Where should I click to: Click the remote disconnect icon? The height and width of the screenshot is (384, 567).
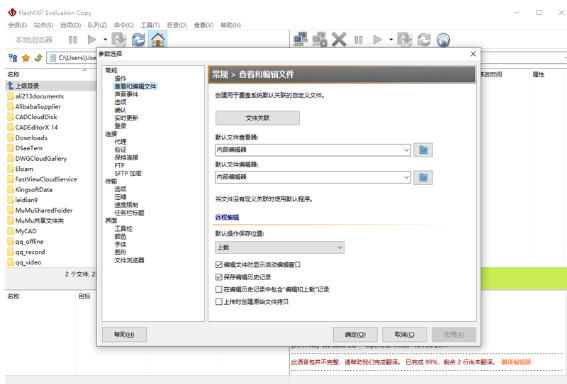pos(320,39)
